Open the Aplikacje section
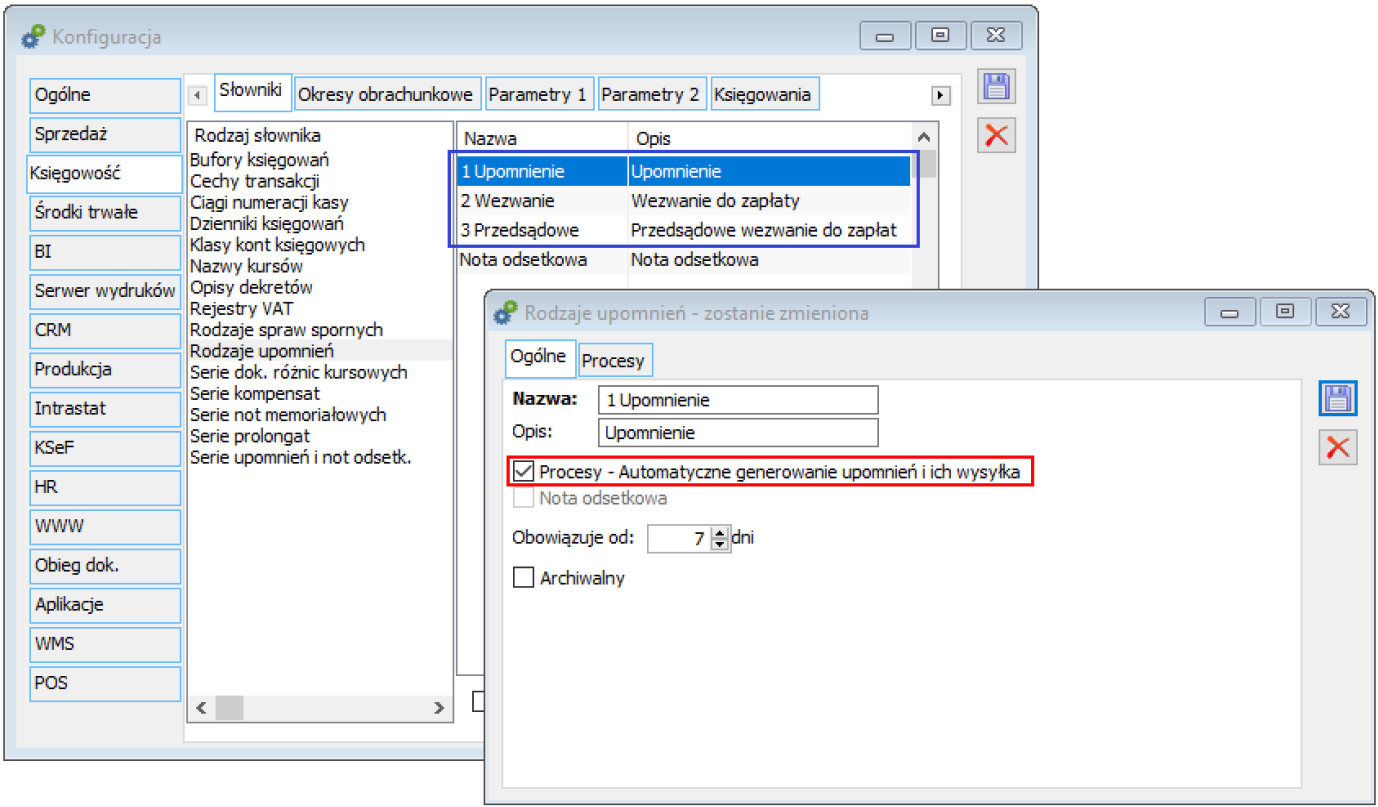Image resolution: width=1378 pixels, height=807 pixels. [105, 604]
